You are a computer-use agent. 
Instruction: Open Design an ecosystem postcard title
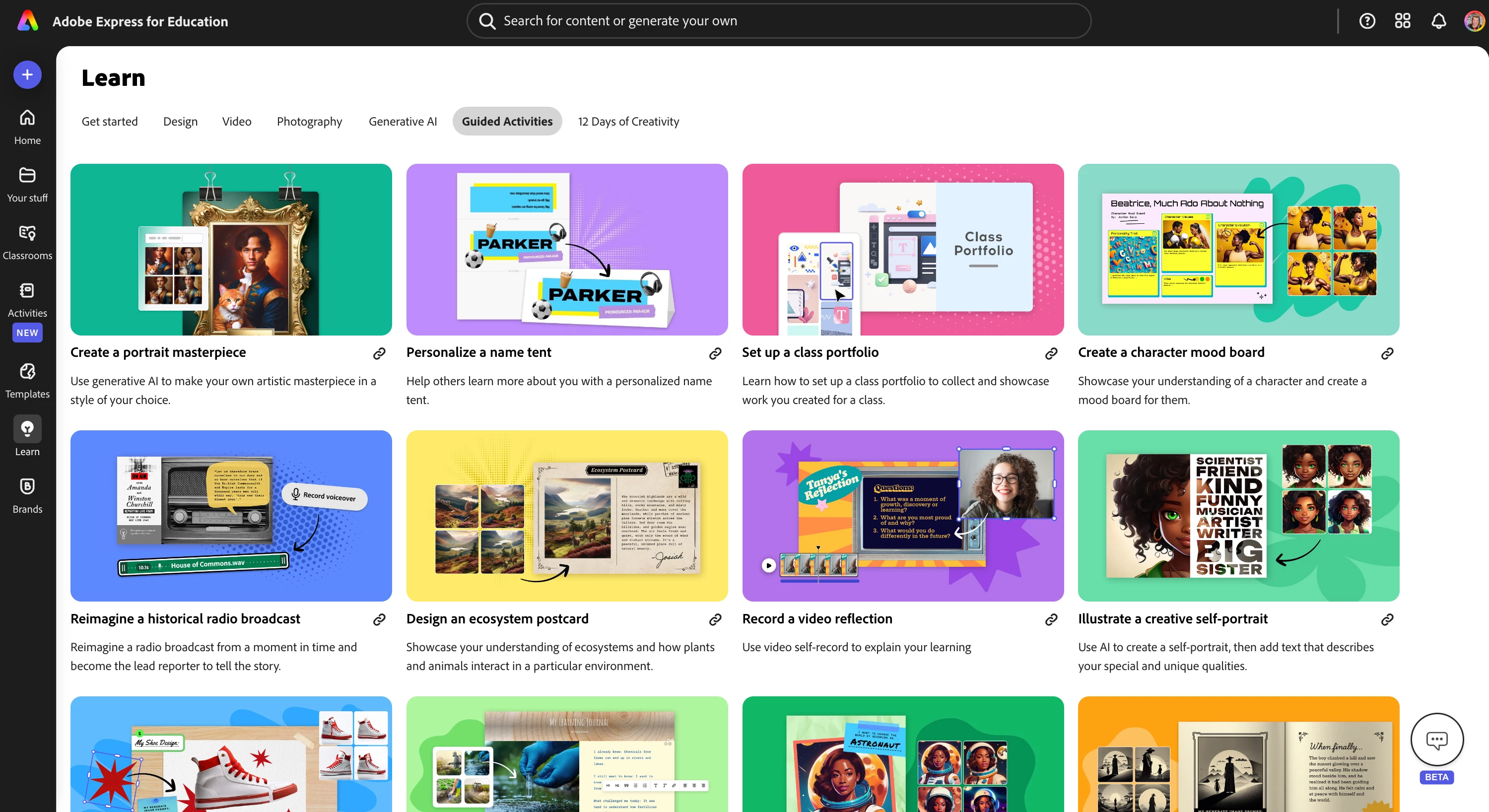tap(497, 618)
